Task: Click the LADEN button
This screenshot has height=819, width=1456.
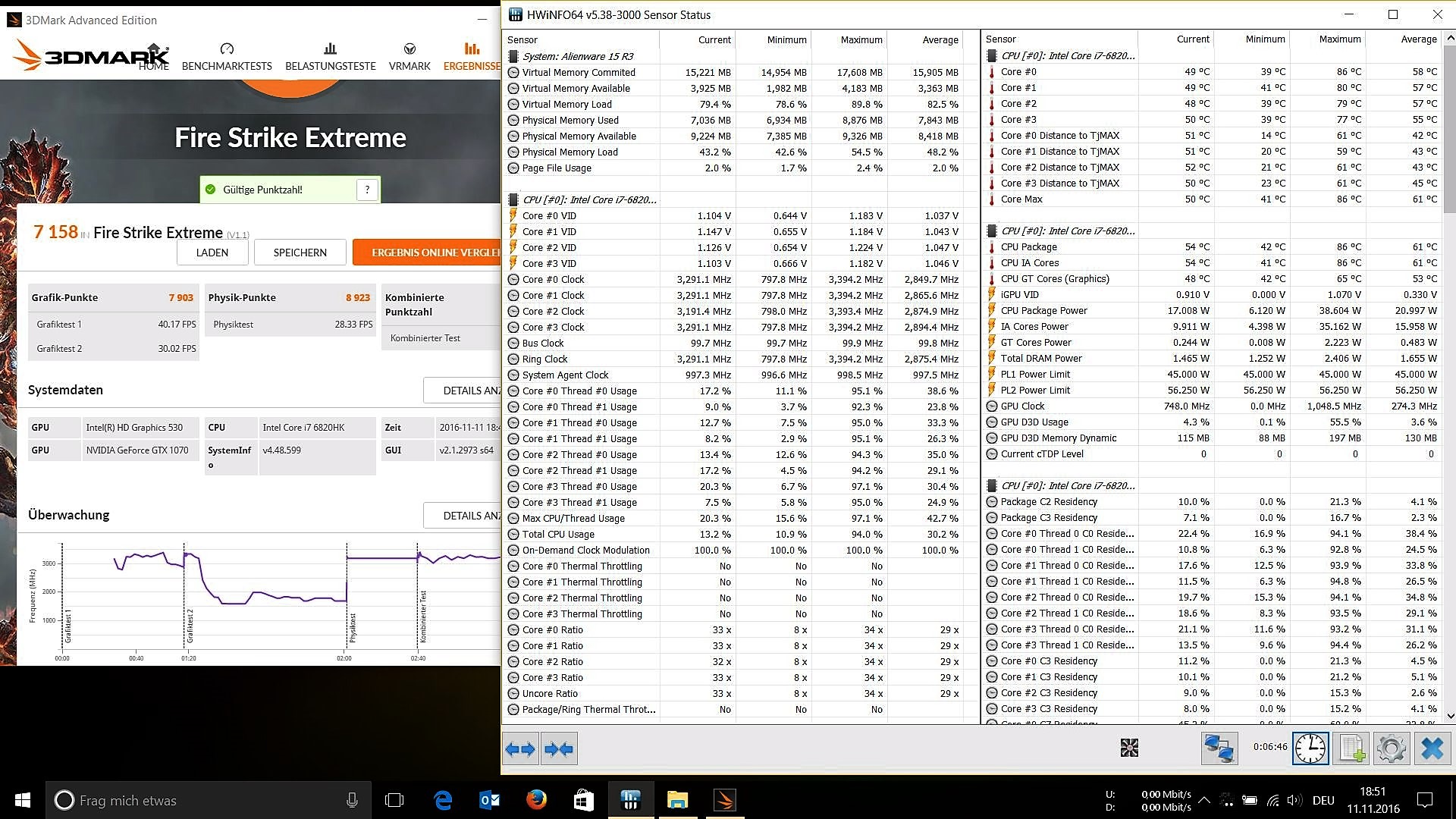Action: (x=212, y=253)
